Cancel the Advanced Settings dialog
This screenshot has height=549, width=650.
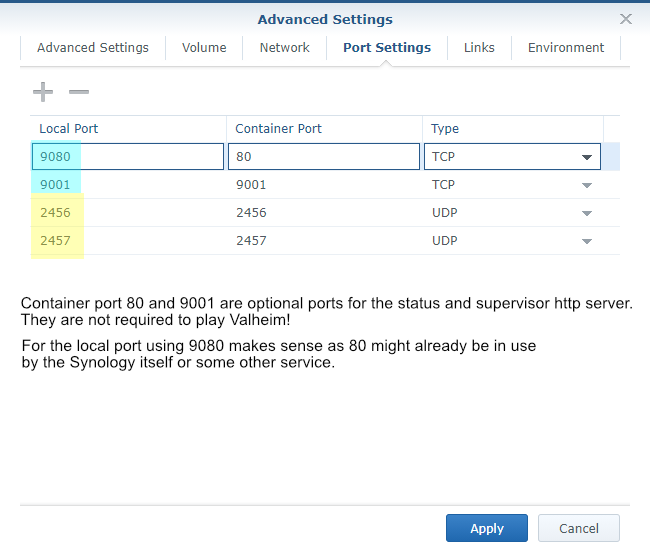pos(579,528)
